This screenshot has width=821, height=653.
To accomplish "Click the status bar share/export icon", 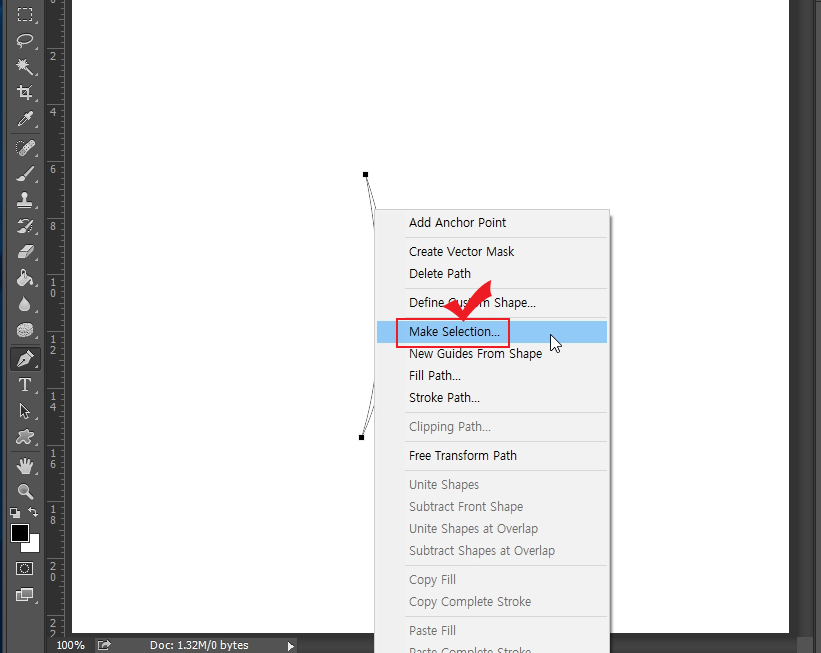I will (104, 645).
